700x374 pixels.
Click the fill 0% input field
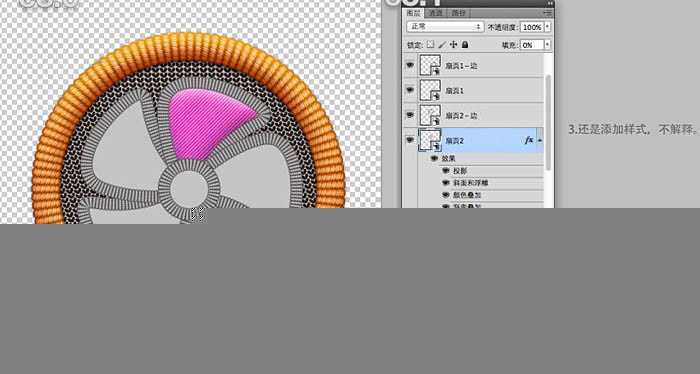click(x=531, y=45)
